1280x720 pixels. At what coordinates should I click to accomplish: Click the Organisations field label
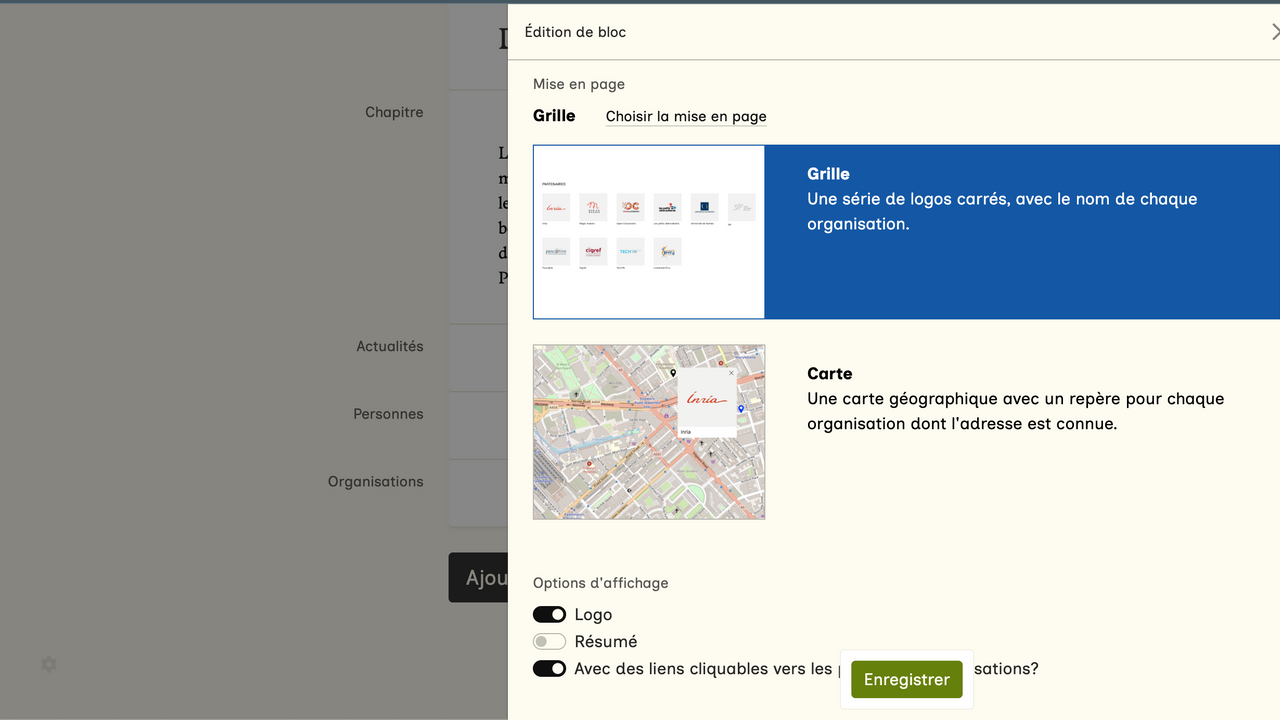click(x=375, y=481)
